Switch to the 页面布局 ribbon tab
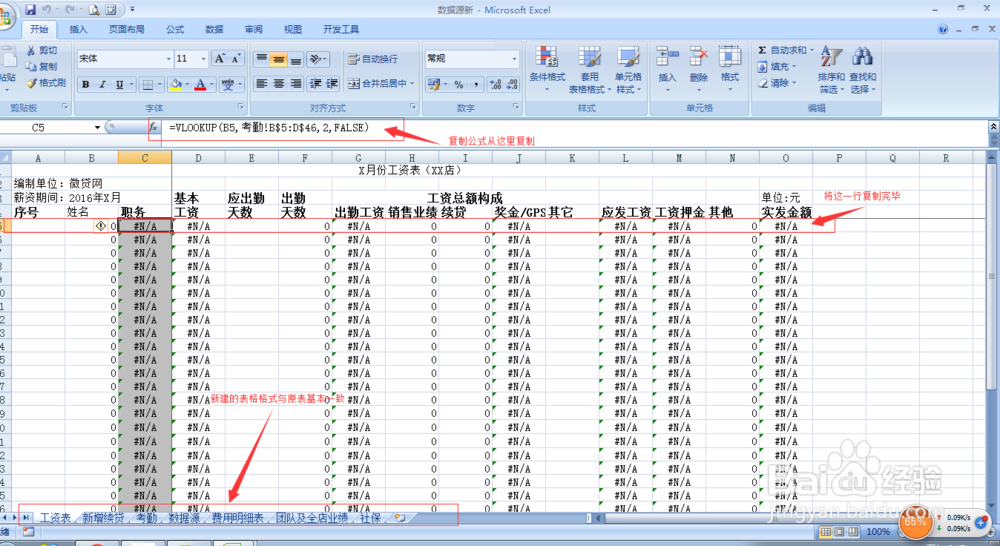Viewport: 1000px width, 546px height. point(126,29)
